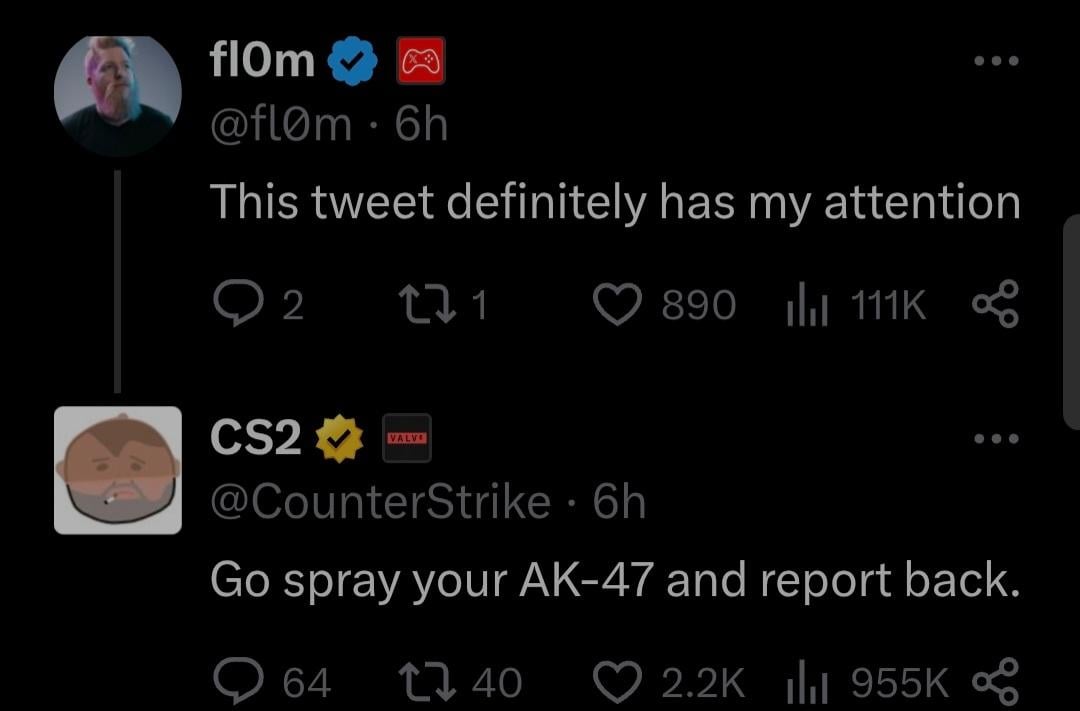1080x711 pixels.
Task: Open the @CounterStrike handle link
Action: click(x=380, y=501)
